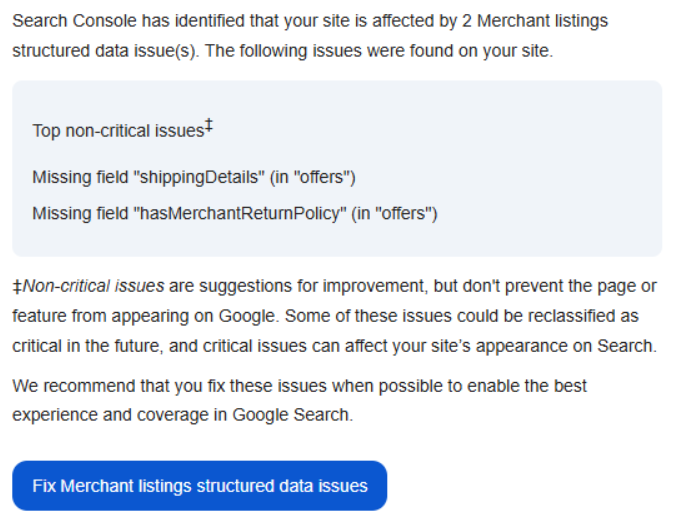This screenshot has width=675, height=527.
Task: Click the We recommend that you fix sentence
Action: click(299, 400)
